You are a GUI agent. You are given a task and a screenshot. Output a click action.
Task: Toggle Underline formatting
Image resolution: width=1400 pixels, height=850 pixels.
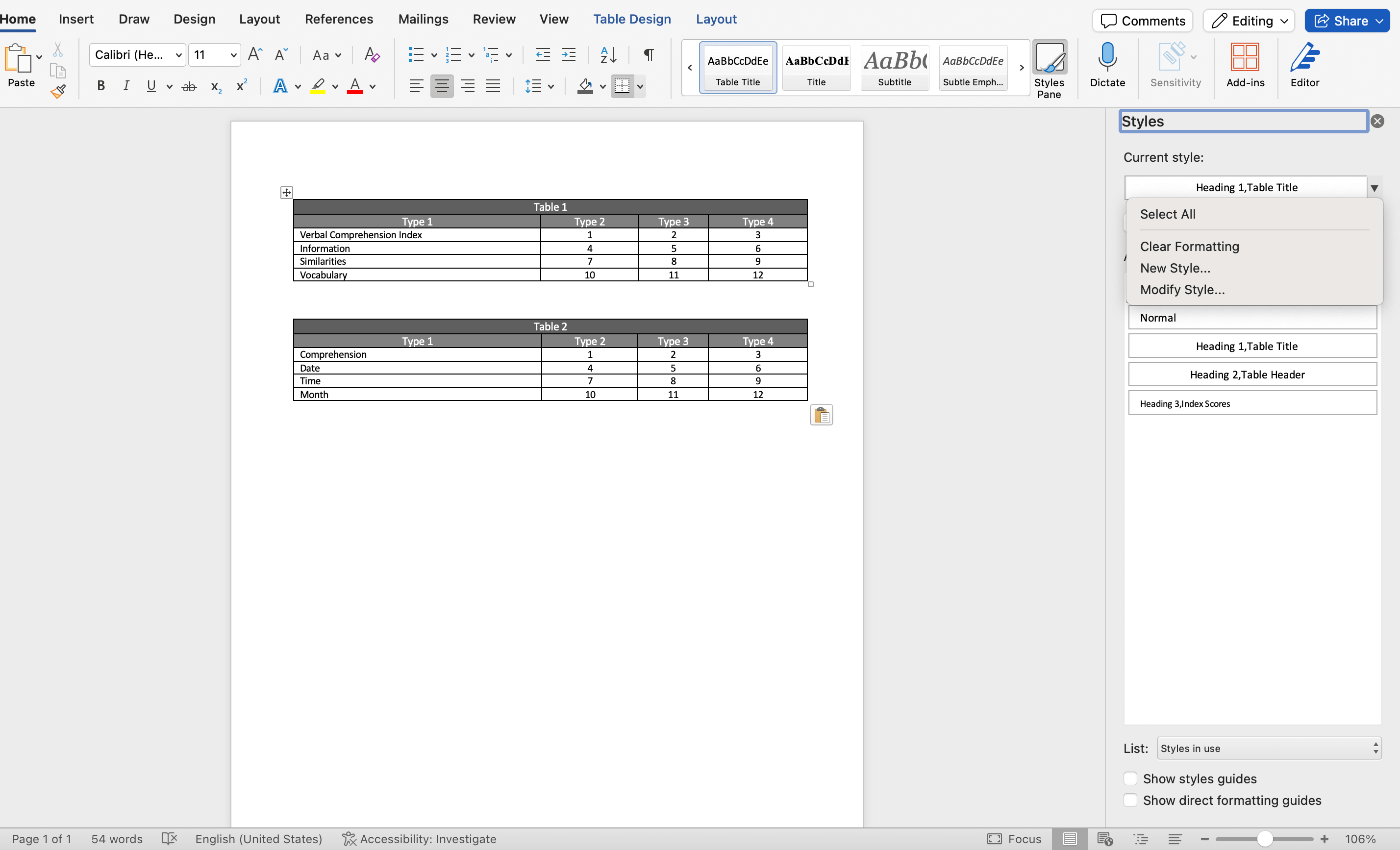[150, 86]
